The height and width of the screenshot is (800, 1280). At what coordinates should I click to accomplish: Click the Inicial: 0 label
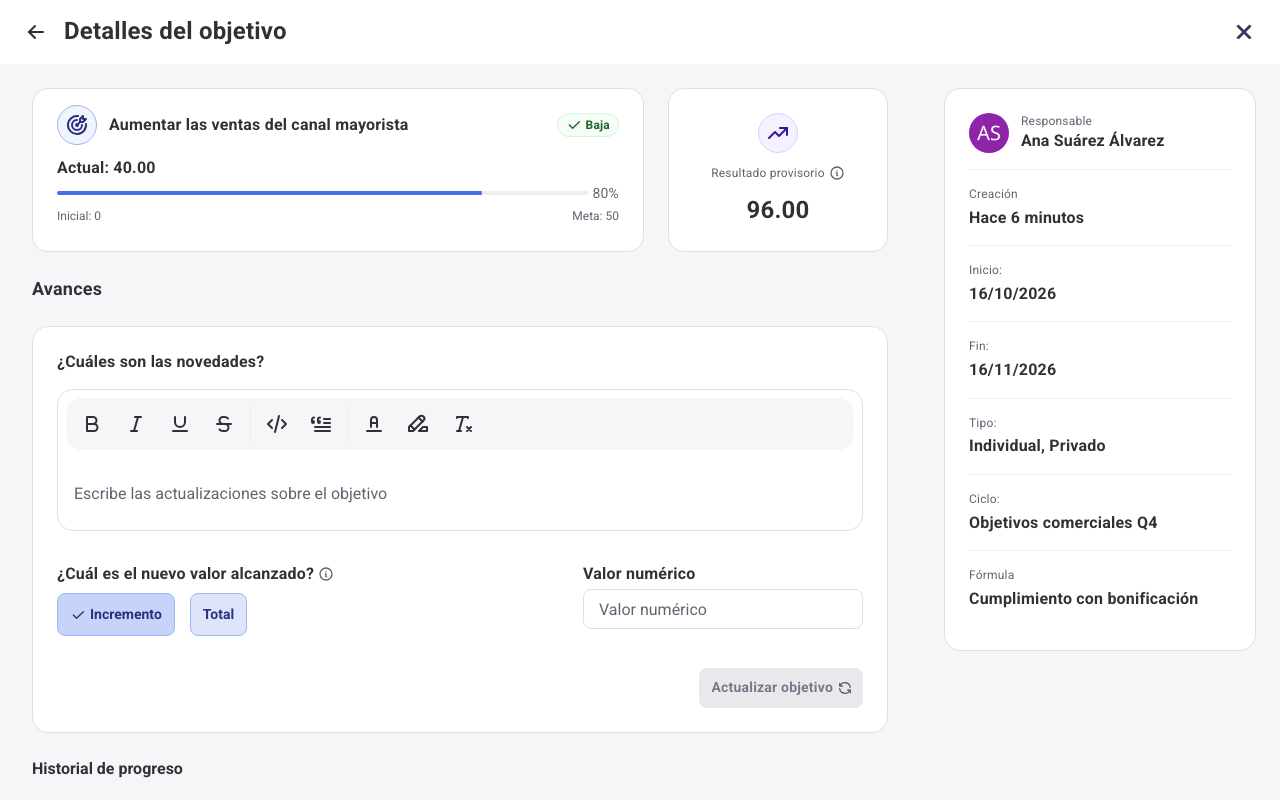click(x=79, y=216)
